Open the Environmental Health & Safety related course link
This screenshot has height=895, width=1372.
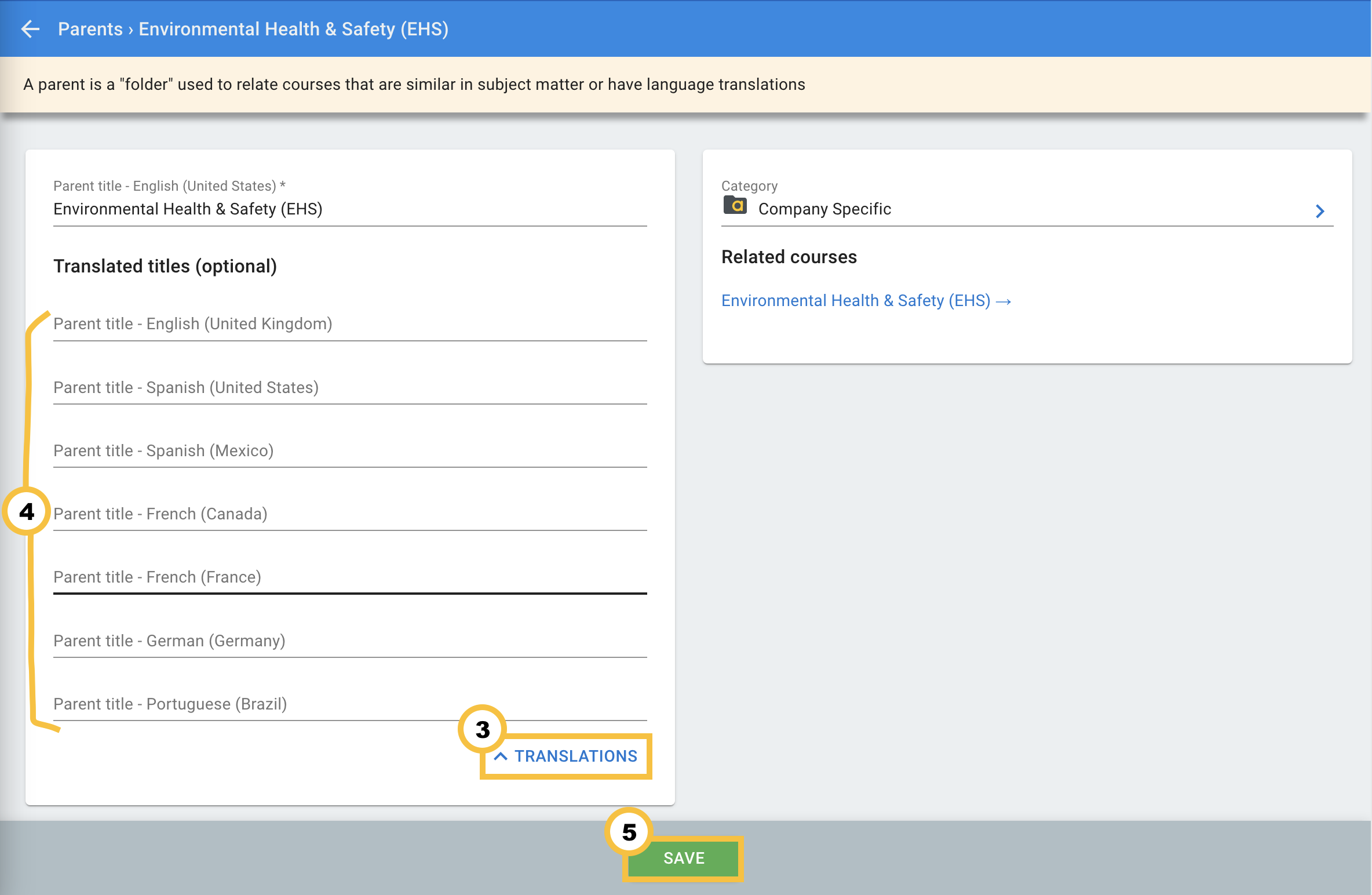(x=855, y=300)
